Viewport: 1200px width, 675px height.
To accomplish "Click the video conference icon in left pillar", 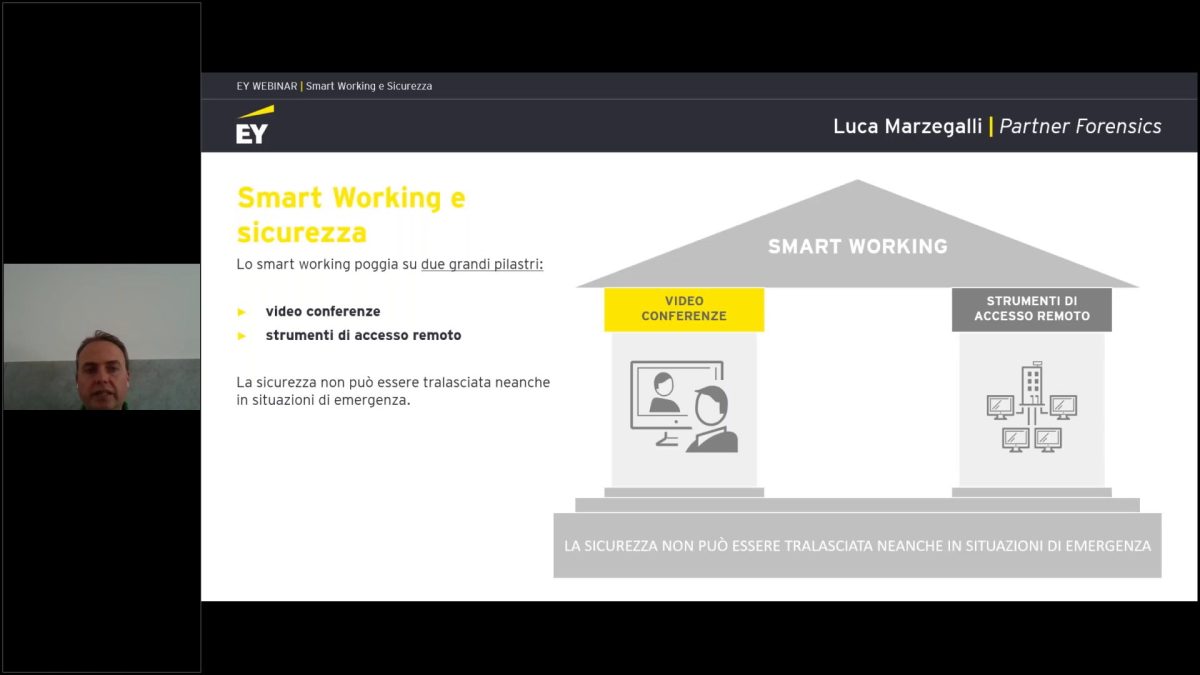I will pos(684,406).
